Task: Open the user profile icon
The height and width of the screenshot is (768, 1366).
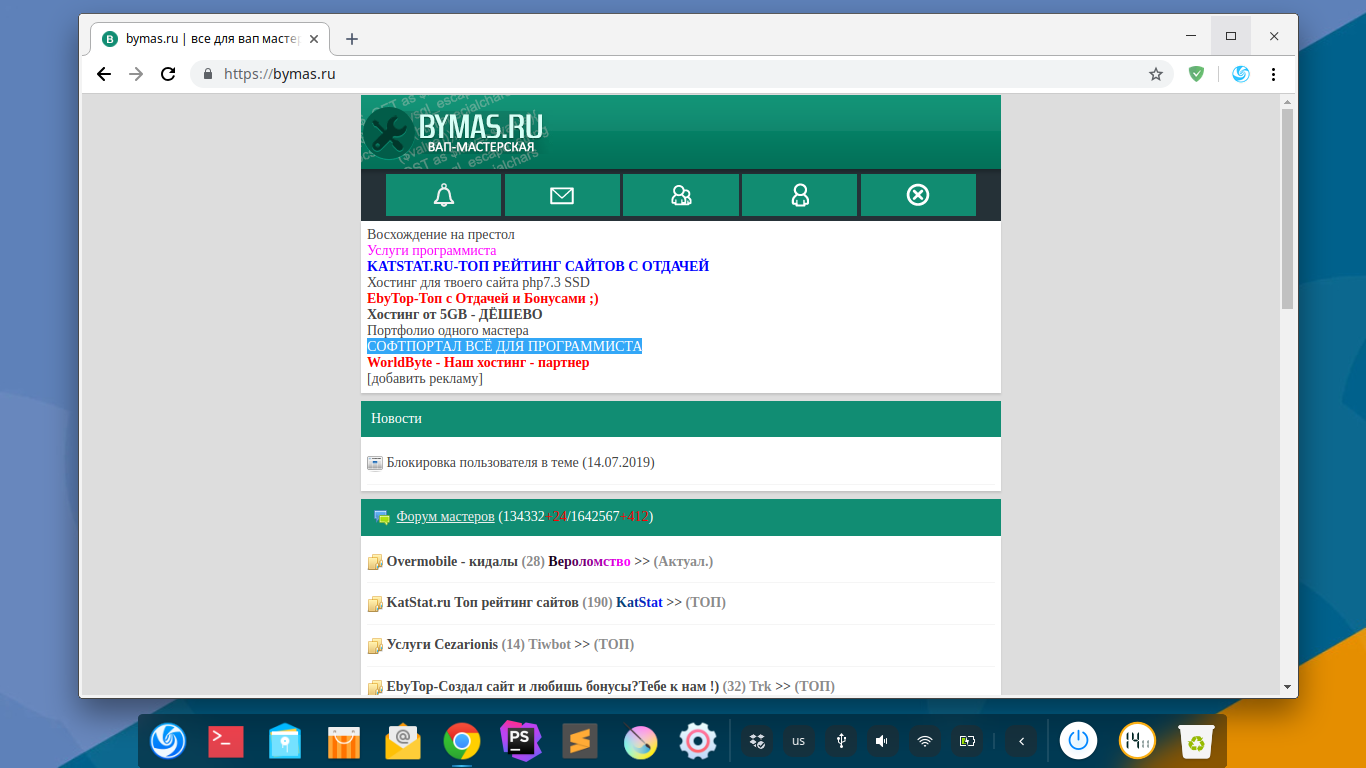Action: pos(799,195)
